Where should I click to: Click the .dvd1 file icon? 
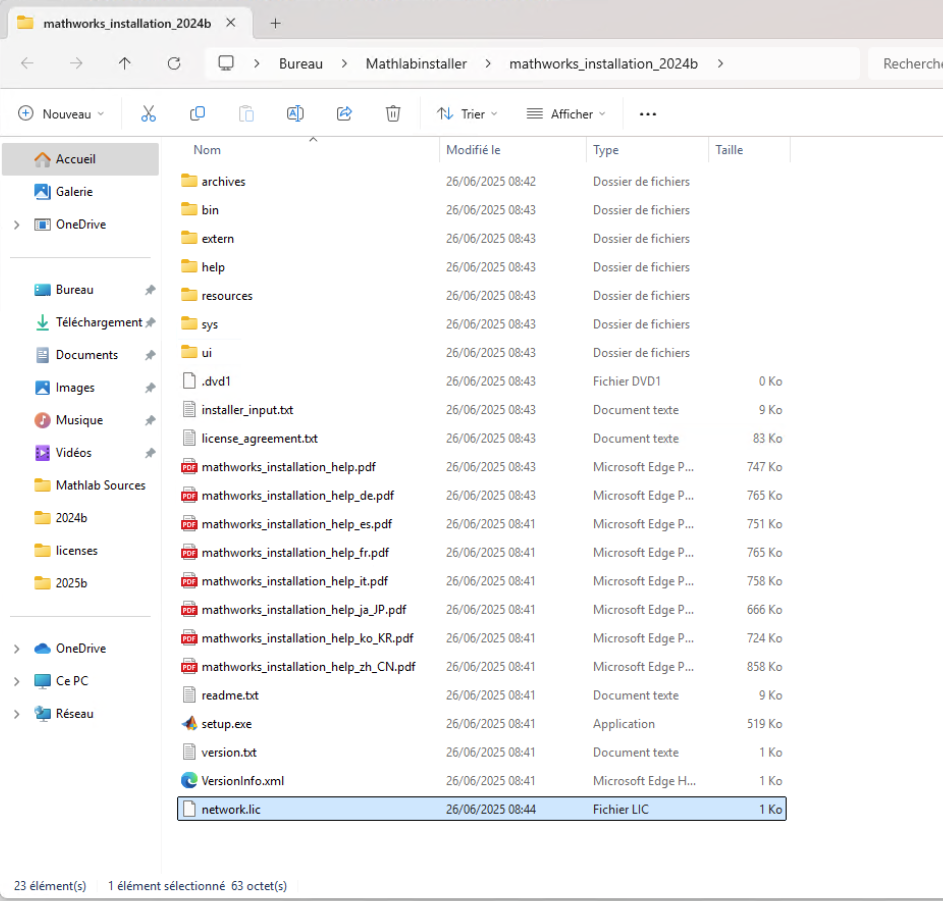click(189, 381)
